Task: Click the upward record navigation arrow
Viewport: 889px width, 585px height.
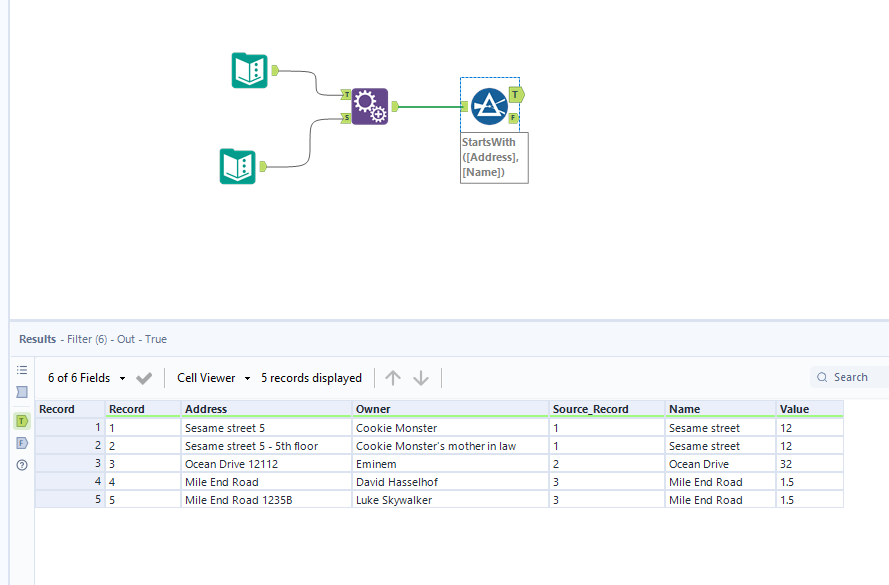Action: [x=393, y=378]
